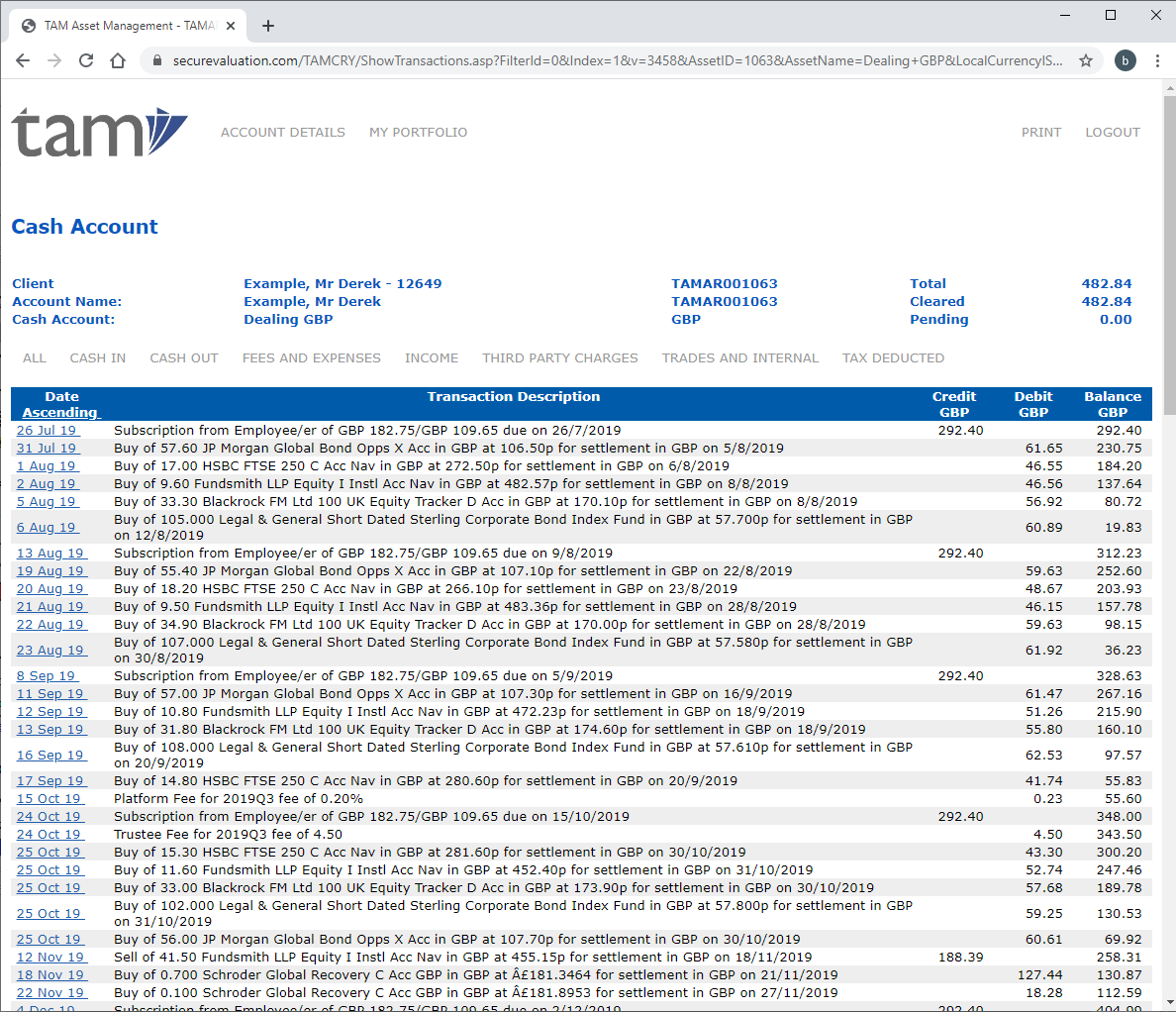Open the 1 Aug 19 transaction
The height and width of the screenshot is (1012, 1176).
click(x=48, y=465)
